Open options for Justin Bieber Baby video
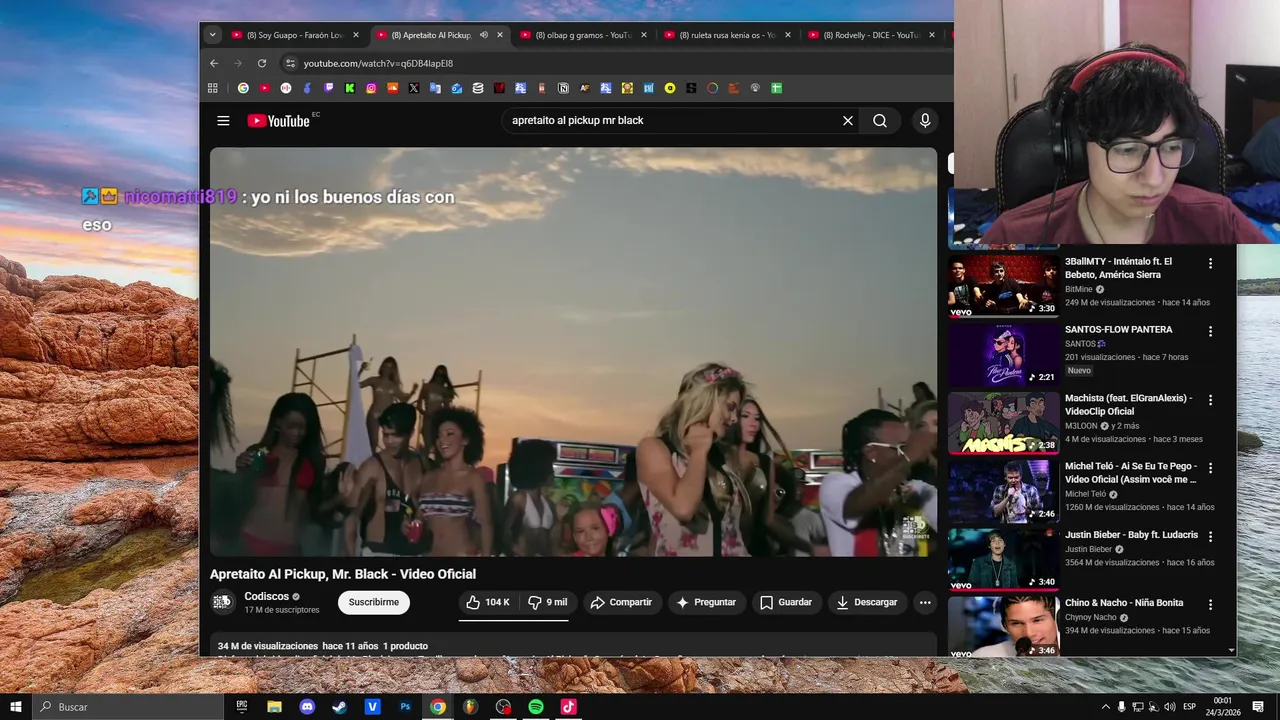 [1210, 536]
